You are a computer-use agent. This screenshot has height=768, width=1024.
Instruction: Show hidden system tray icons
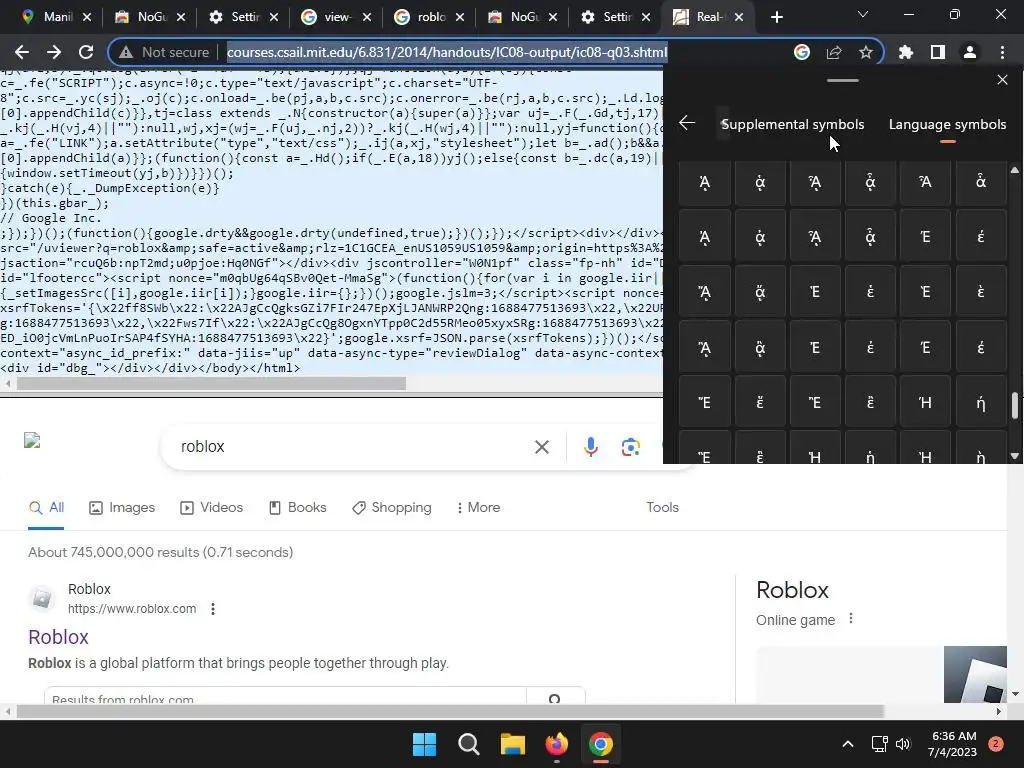(848, 744)
